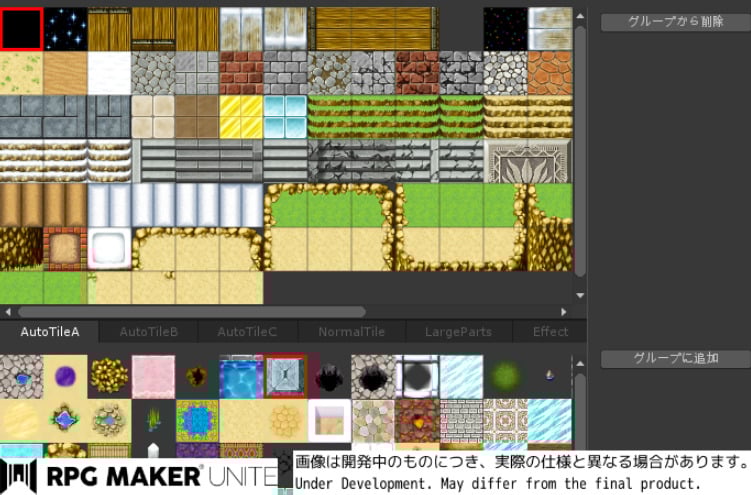Image resolution: width=751 pixels, height=495 pixels.
Task: Select the purple orb autotile
Action: (x=65, y=376)
